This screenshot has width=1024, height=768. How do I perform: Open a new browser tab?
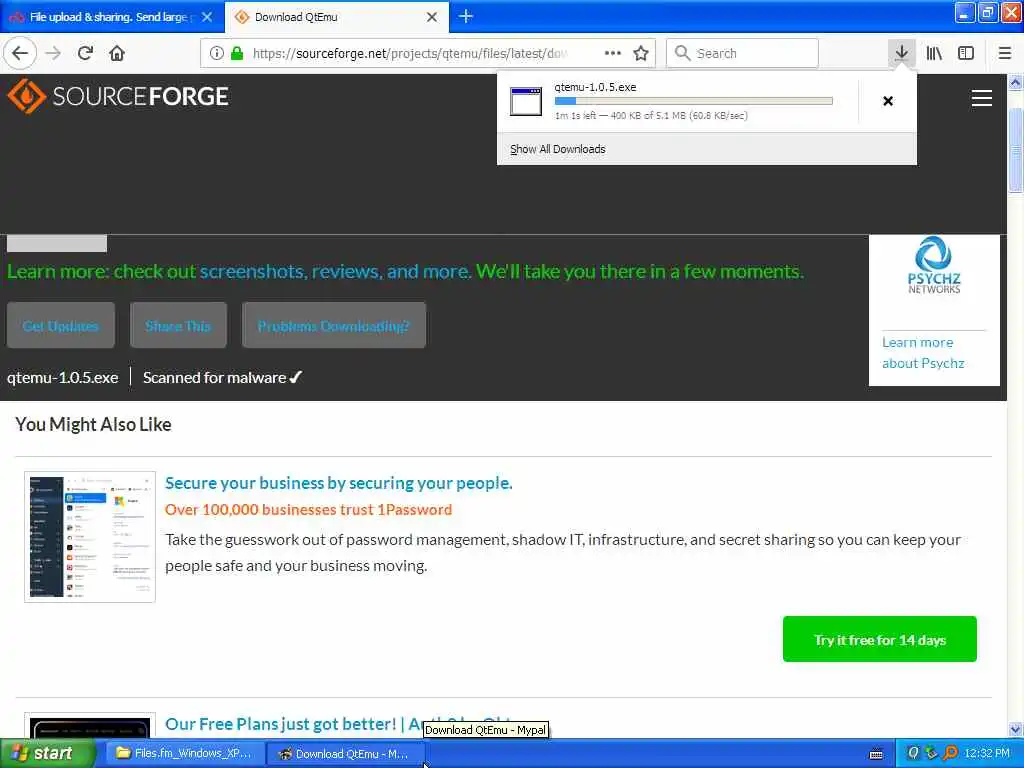click(466, 16)
